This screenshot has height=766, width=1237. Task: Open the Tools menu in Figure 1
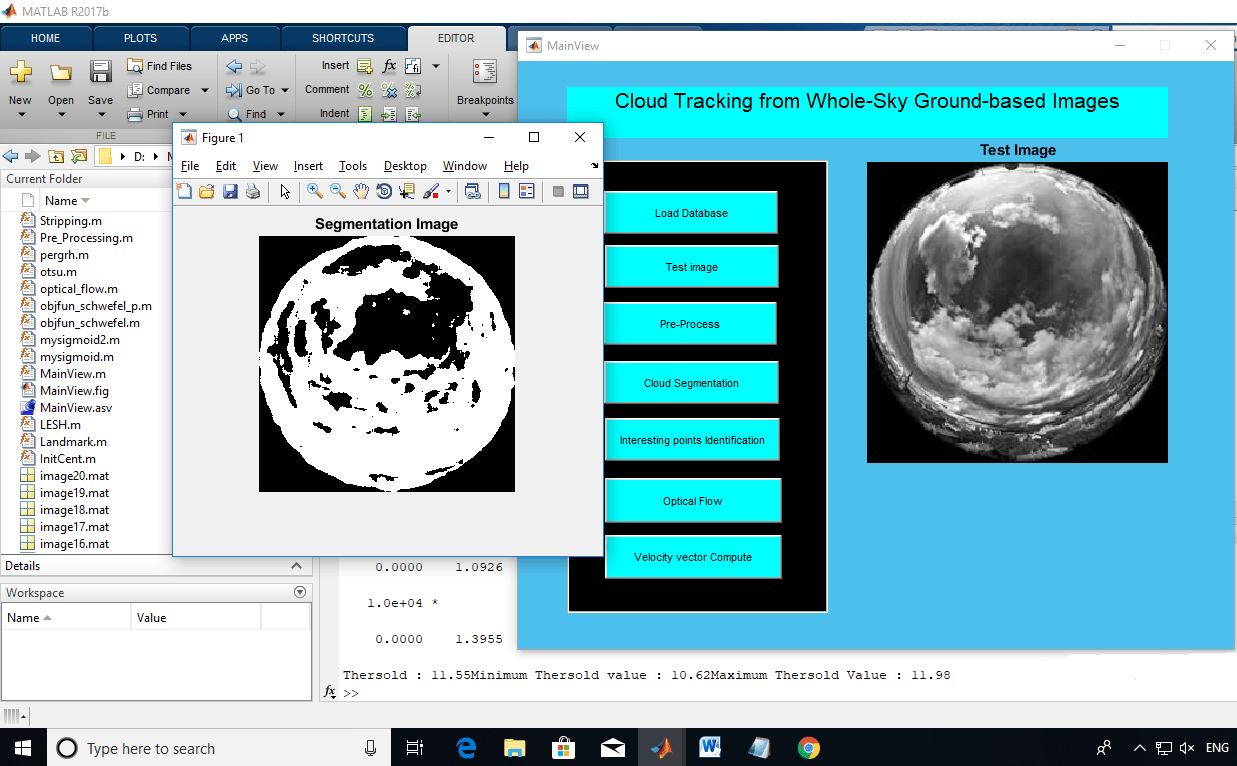(355, 166)
